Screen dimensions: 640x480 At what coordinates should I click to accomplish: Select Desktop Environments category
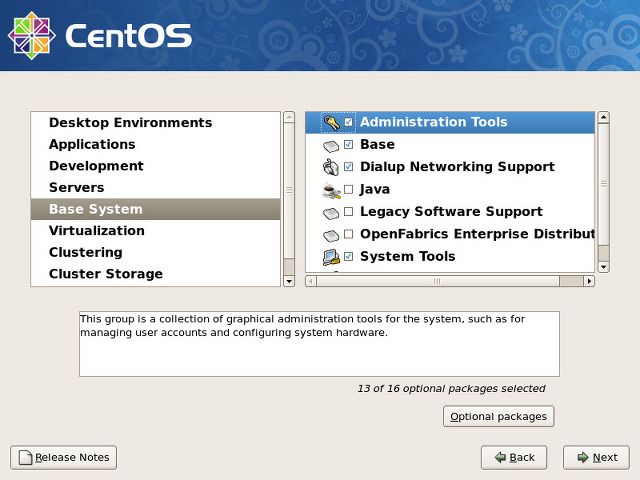click(156, 122)
